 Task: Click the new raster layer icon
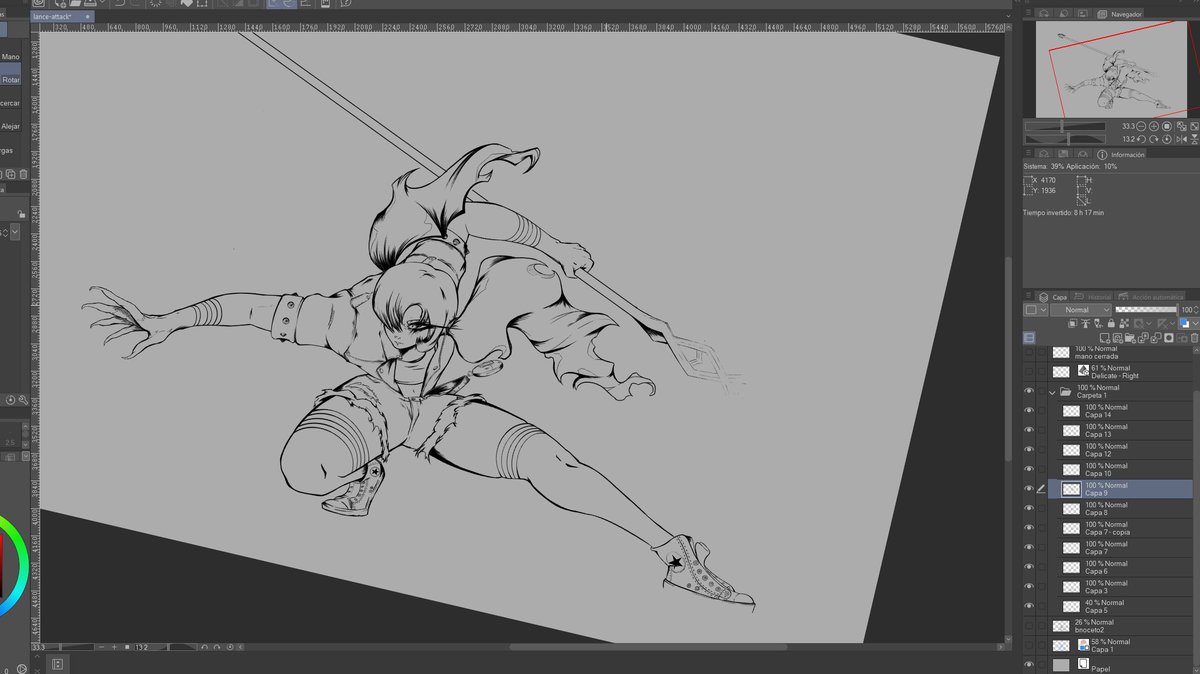1105,338
